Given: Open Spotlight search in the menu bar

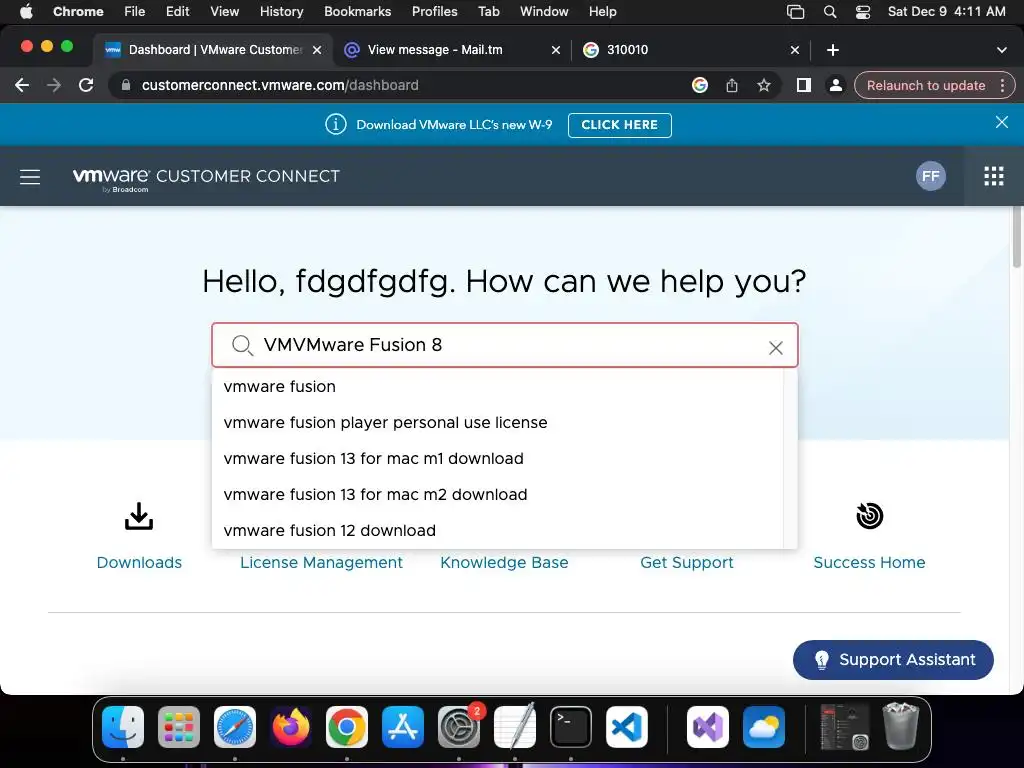Looking at the screenshot, I should 829,12.
